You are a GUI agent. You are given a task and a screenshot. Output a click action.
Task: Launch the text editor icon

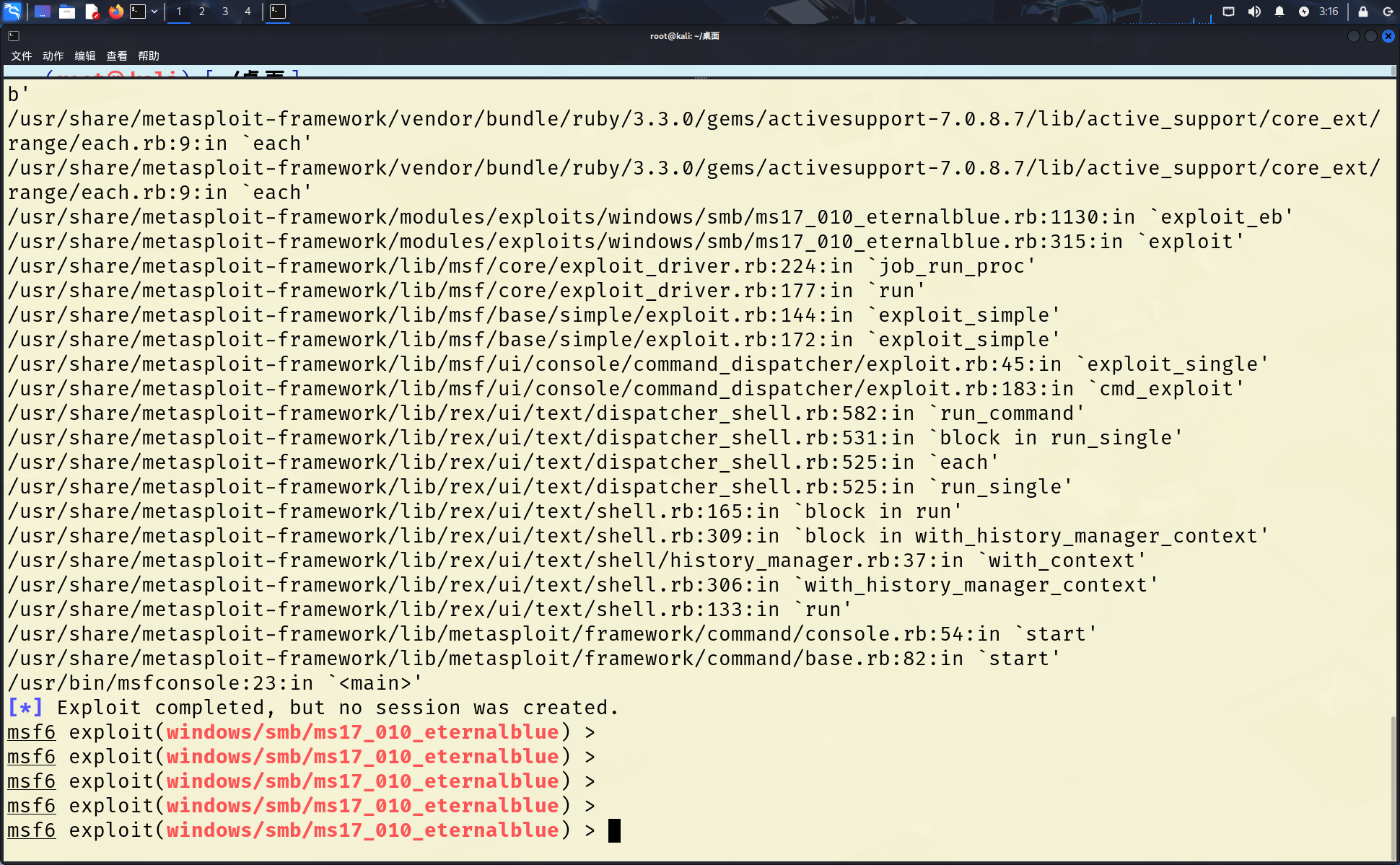click(x=92, y=12)
